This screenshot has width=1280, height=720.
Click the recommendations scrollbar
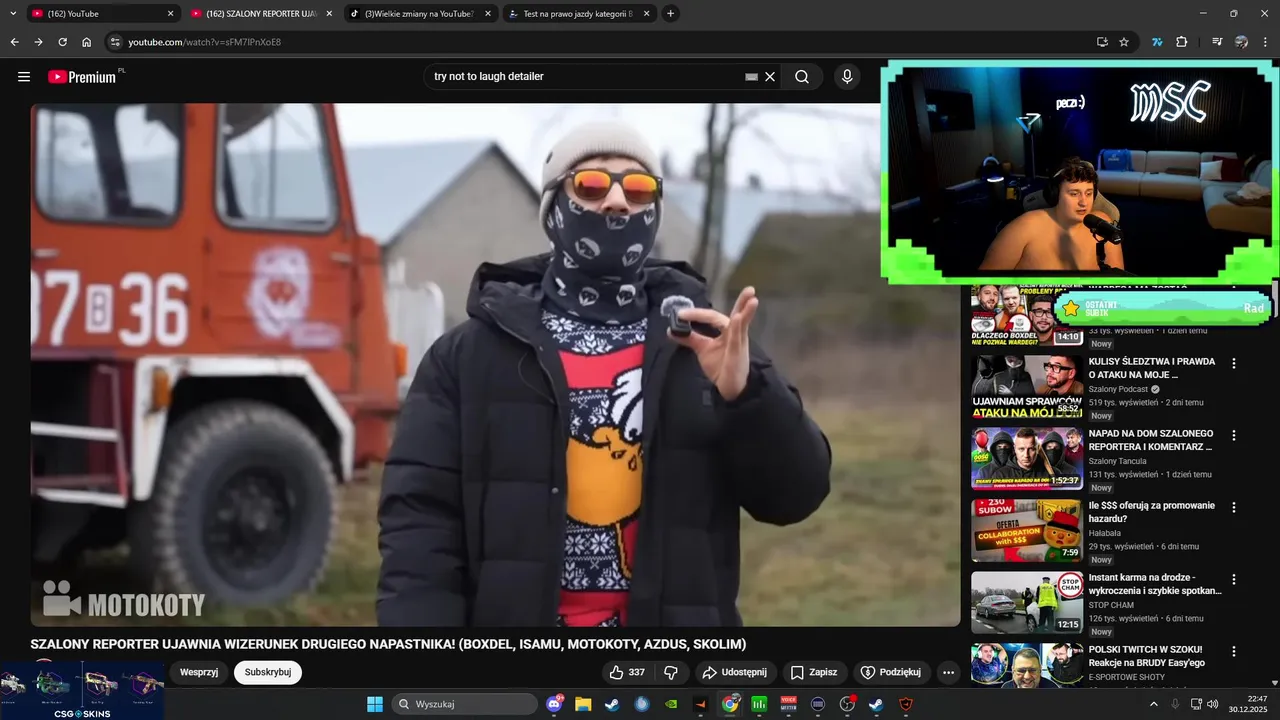[1274, 300]
